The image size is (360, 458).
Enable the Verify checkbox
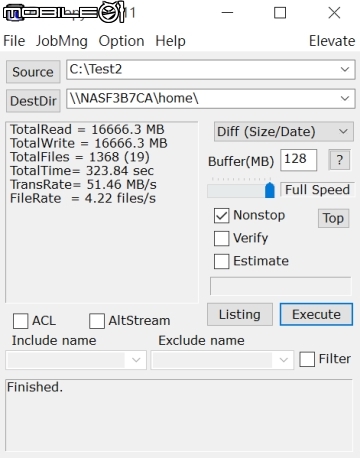pyautogui.click(x=222, y=238)
